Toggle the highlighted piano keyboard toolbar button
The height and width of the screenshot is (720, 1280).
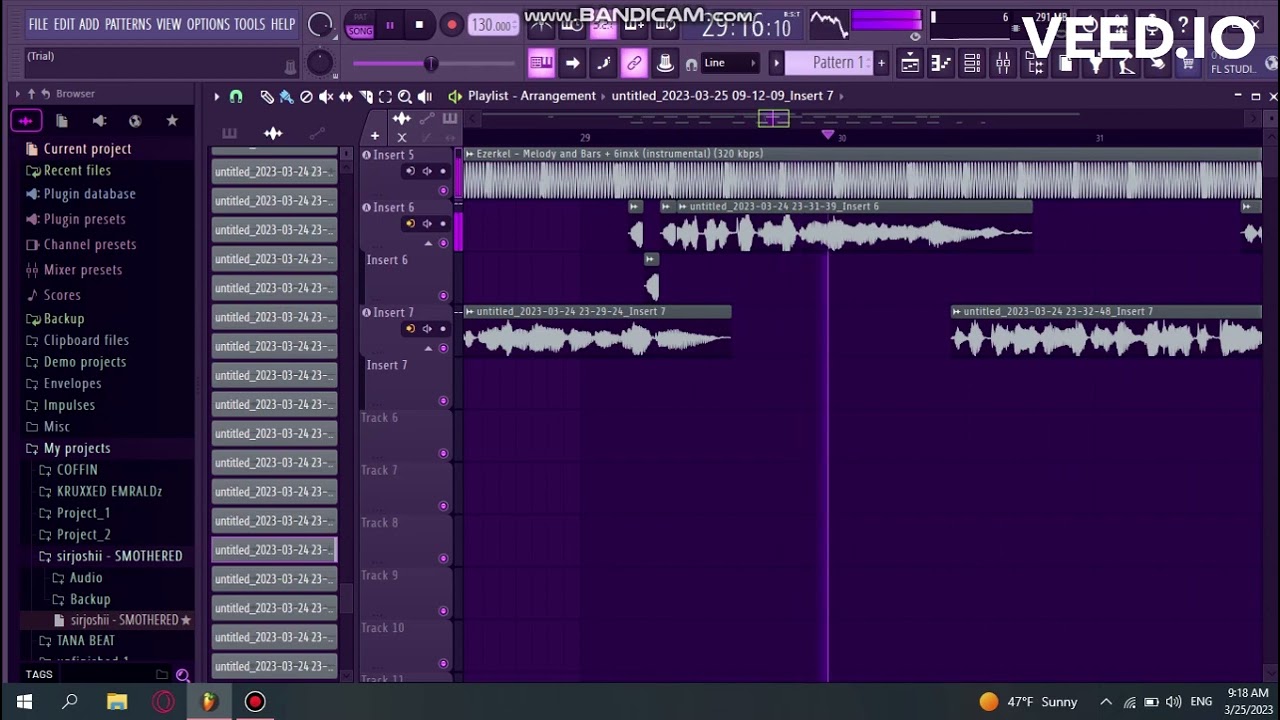(541, 63)
